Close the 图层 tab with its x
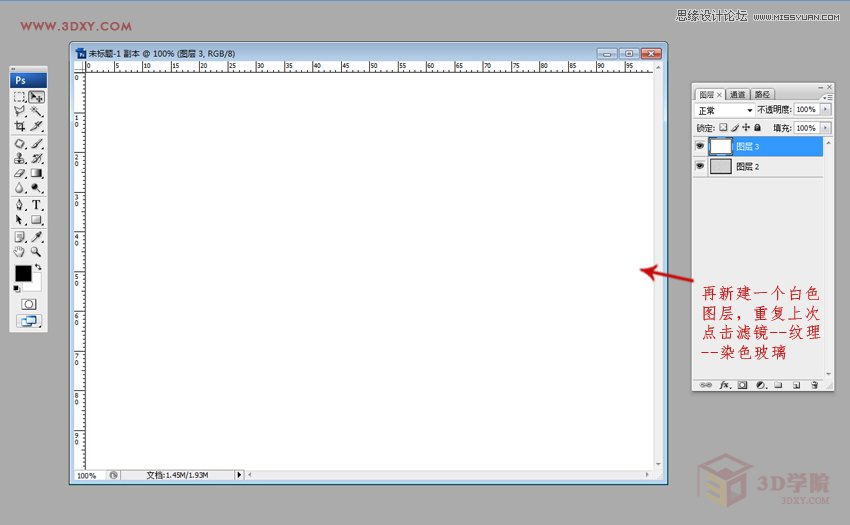850x525 pixels. (719, 94)
